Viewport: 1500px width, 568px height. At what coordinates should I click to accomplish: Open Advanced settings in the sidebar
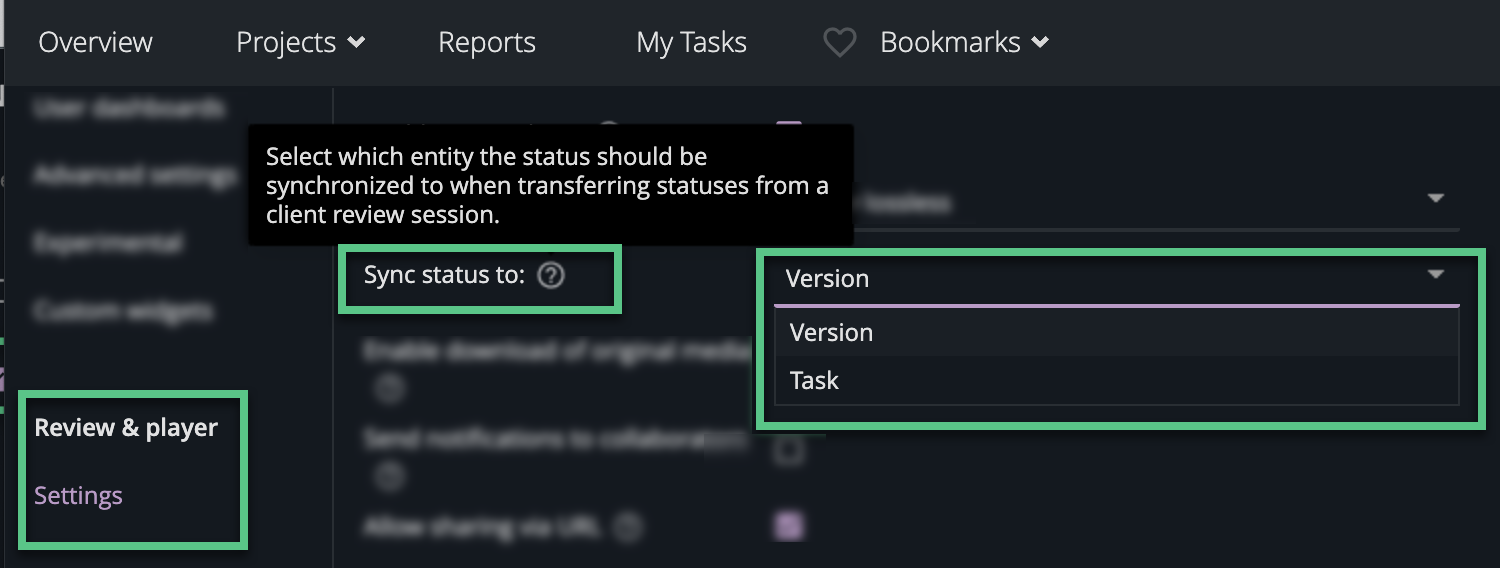point(135,175)
